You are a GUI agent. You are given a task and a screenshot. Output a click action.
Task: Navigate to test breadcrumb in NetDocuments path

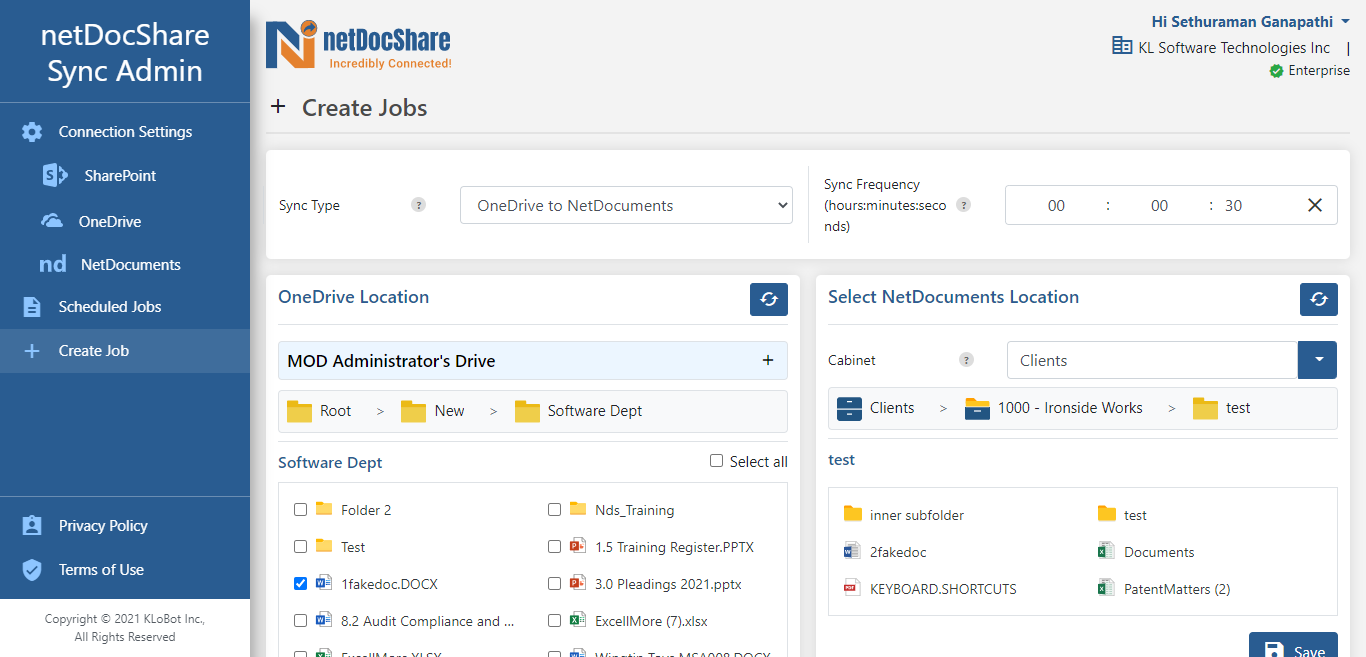[x=1238, y=408]
